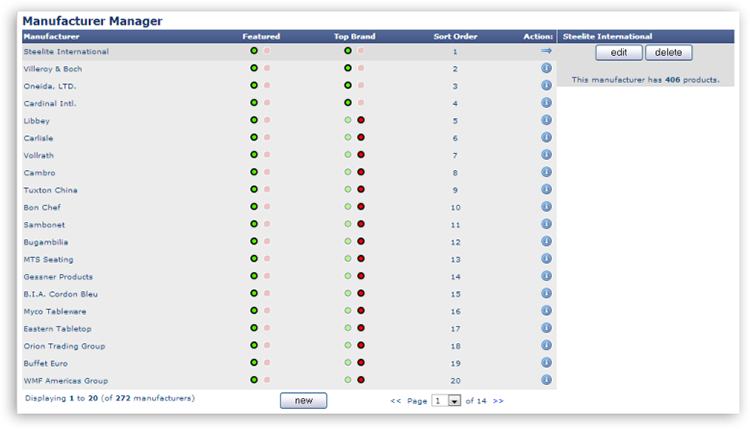
Task: Click the Bugambilia manufacturer name
Action: tap(46, 242)
